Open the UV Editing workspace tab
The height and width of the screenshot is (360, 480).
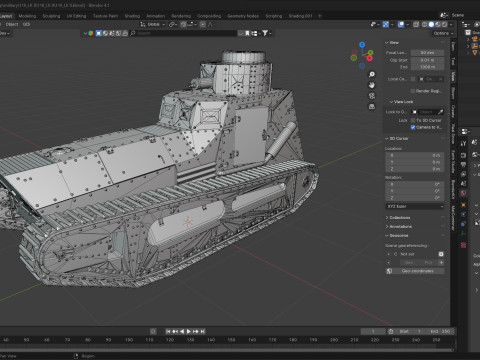pyautogui.click(x=76, y=16)
